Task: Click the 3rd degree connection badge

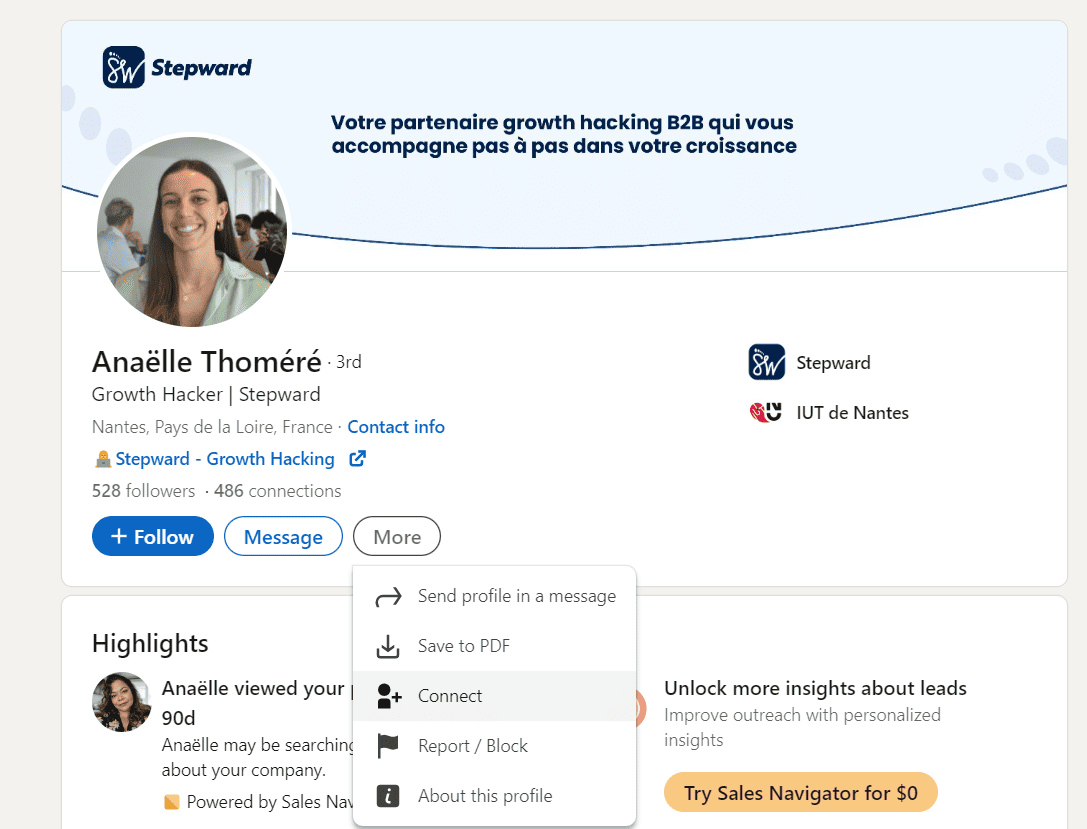Action: point(348,362)
